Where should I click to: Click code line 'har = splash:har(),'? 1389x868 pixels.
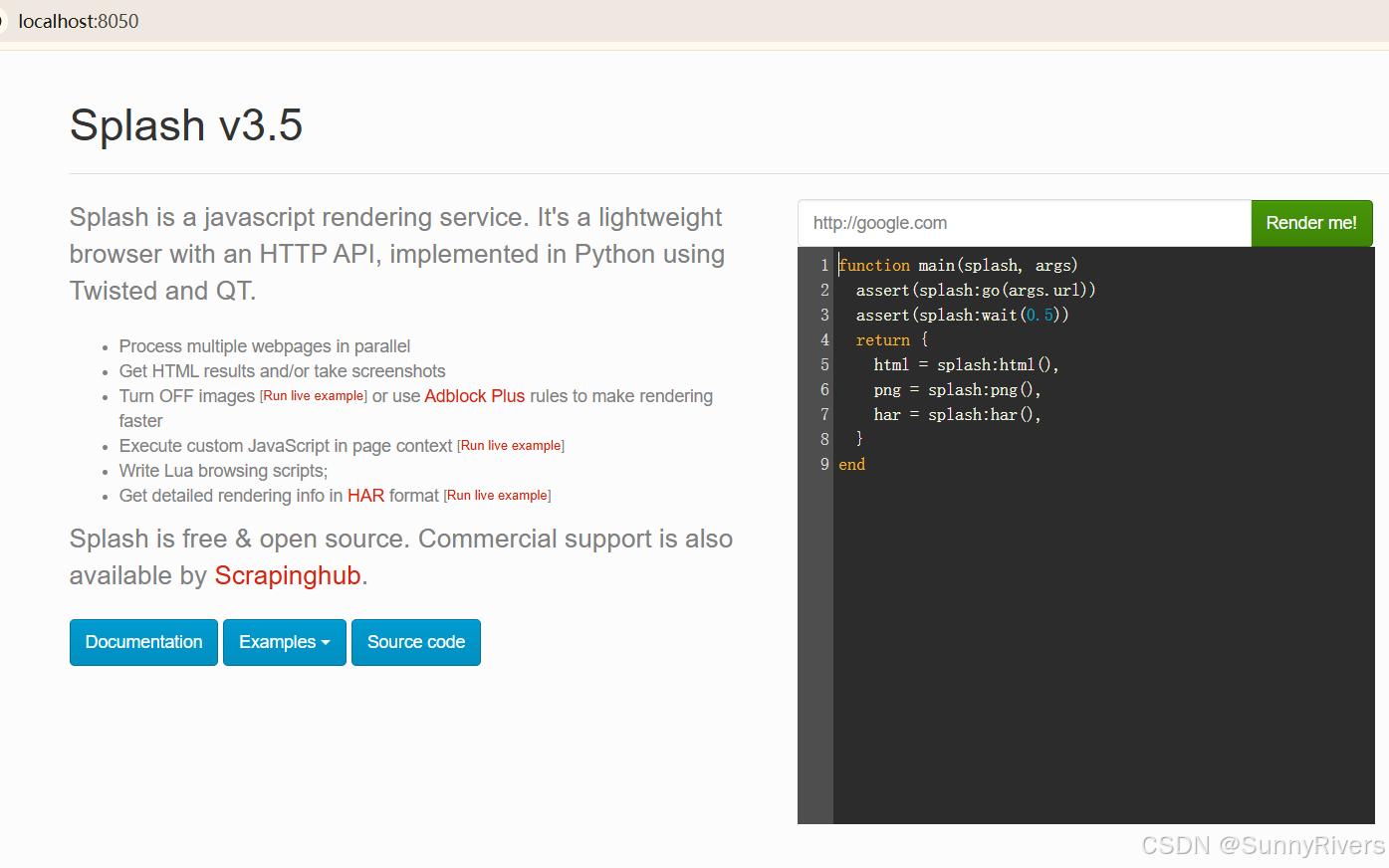coord(957,414)
